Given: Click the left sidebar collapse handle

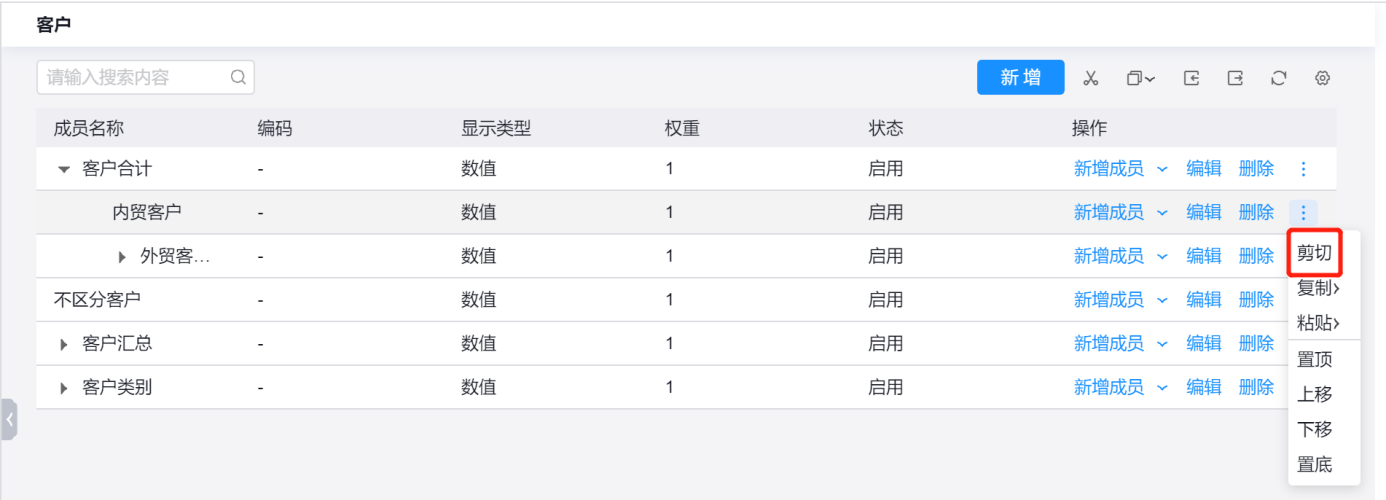Looking at the screenshot, I should [x=9, y=420].
